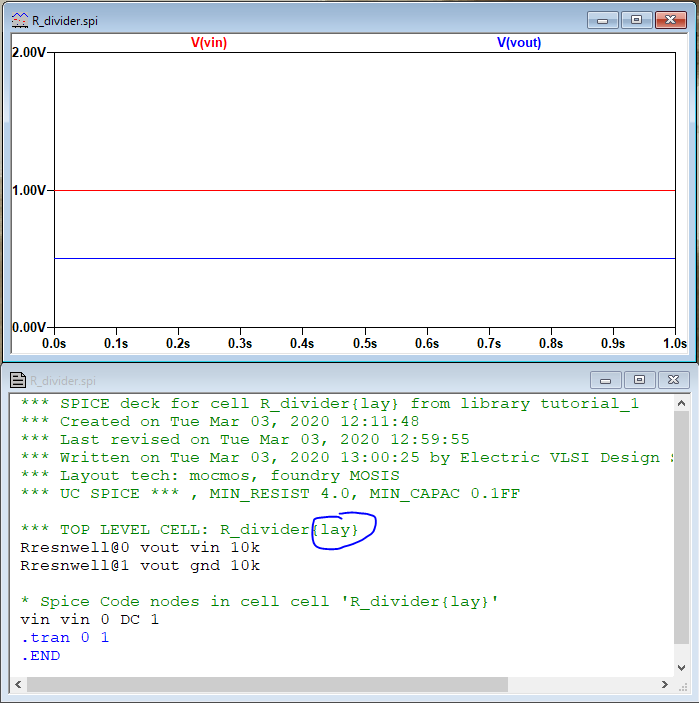This screenshot has height=703, width=699.
Task: Click the netlist window resize grip
Action: pos(682,686)
